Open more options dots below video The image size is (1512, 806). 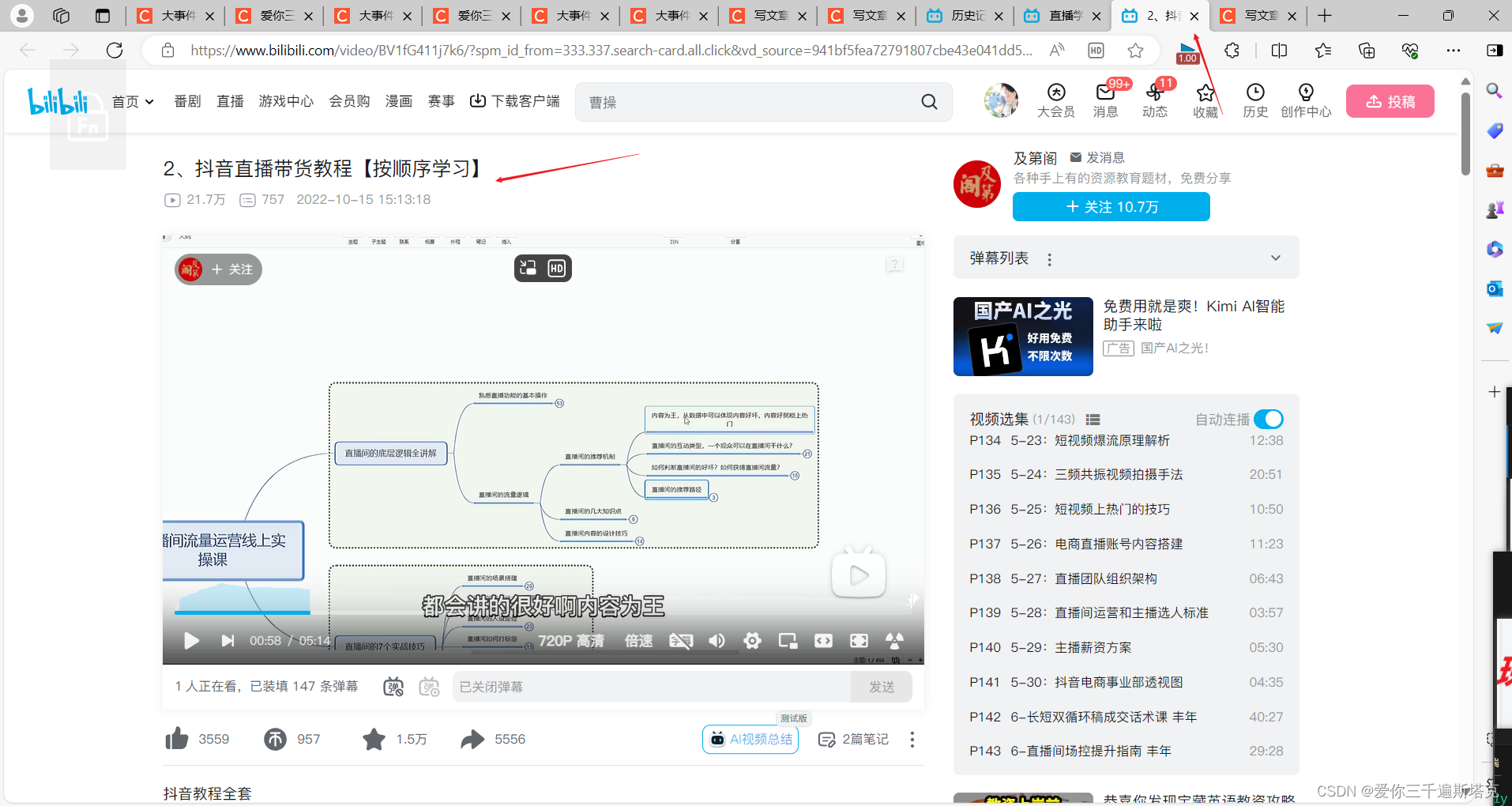coord(912,740)
